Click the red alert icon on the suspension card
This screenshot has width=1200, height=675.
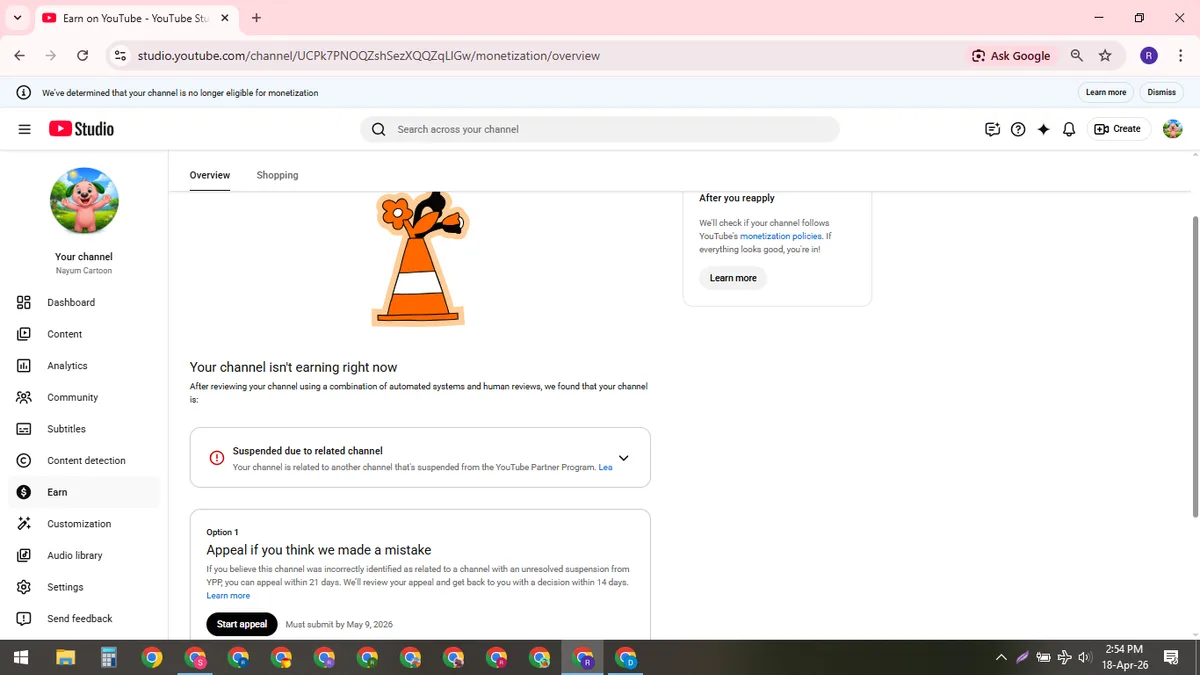point(217,458)
